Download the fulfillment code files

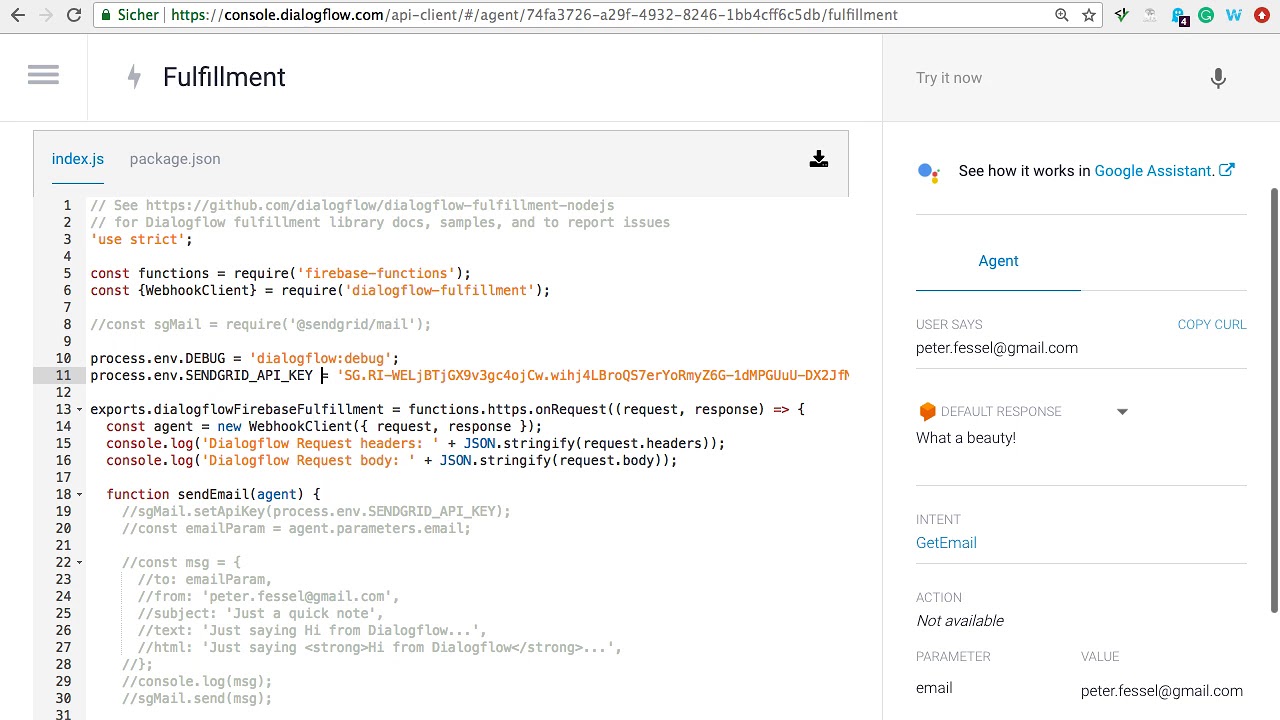819,159
